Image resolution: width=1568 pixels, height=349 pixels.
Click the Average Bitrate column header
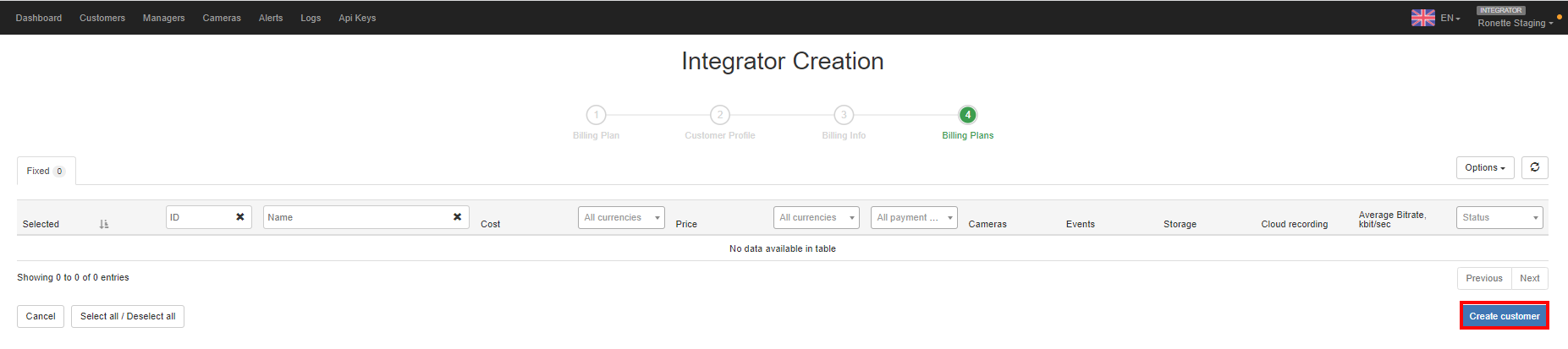pyautogui.click(x=1392, y=219)
